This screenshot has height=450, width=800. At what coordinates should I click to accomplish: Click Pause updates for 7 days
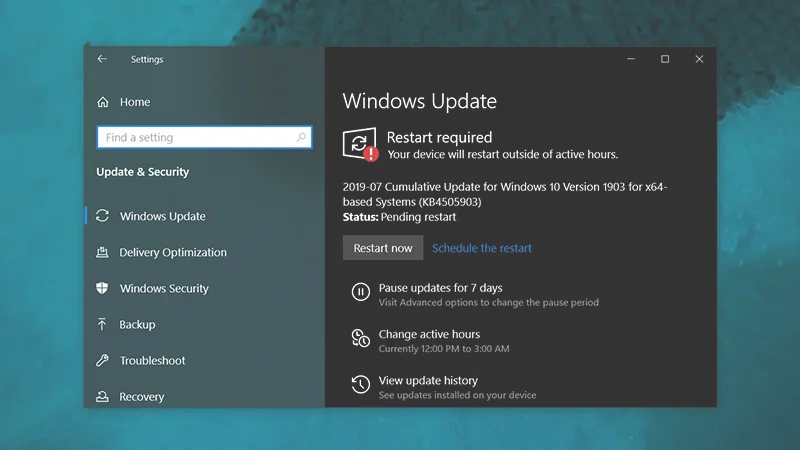pos(440,288)
